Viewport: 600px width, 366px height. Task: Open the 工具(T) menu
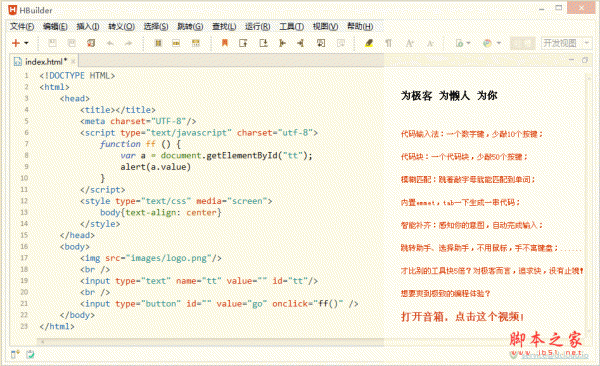[291, 26]
